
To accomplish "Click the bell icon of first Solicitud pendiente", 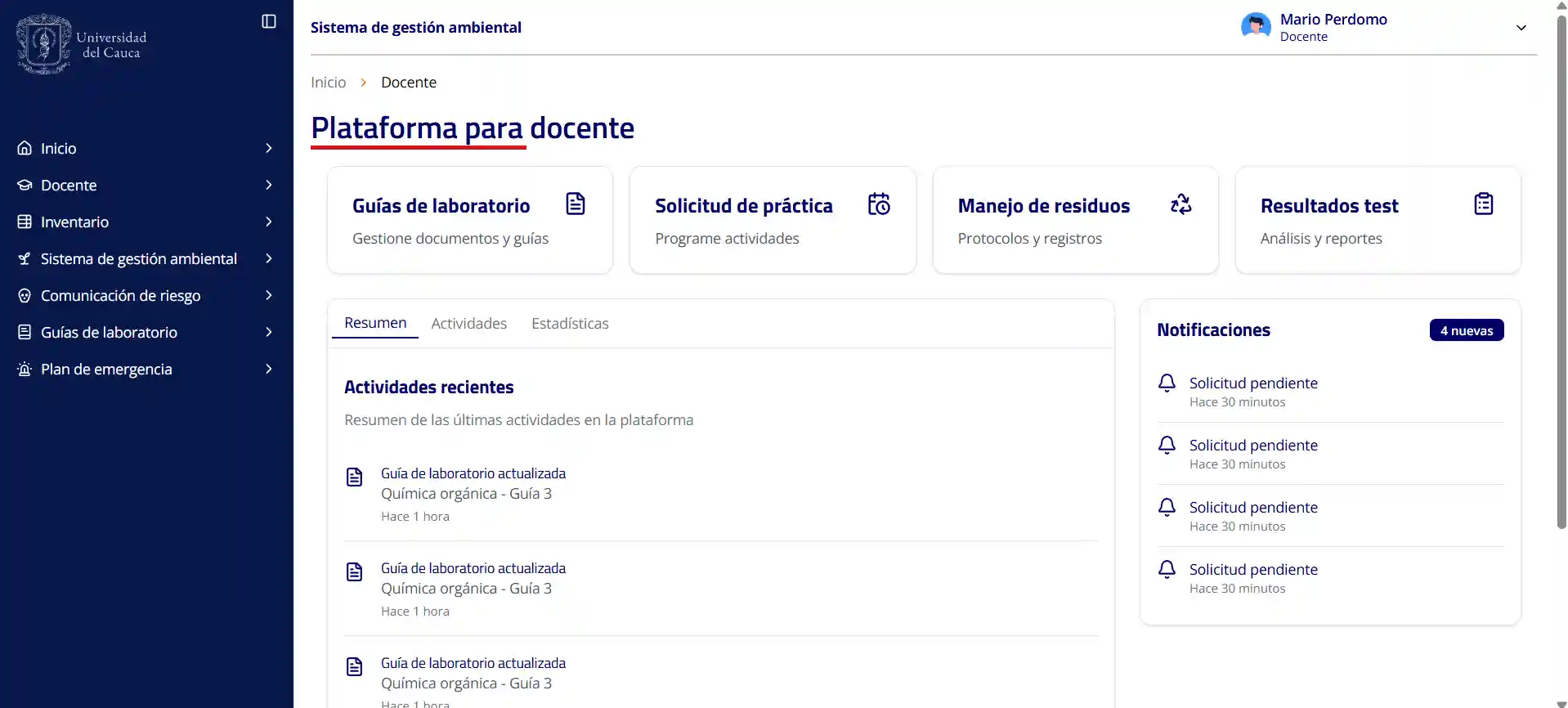I will 1167,383.
